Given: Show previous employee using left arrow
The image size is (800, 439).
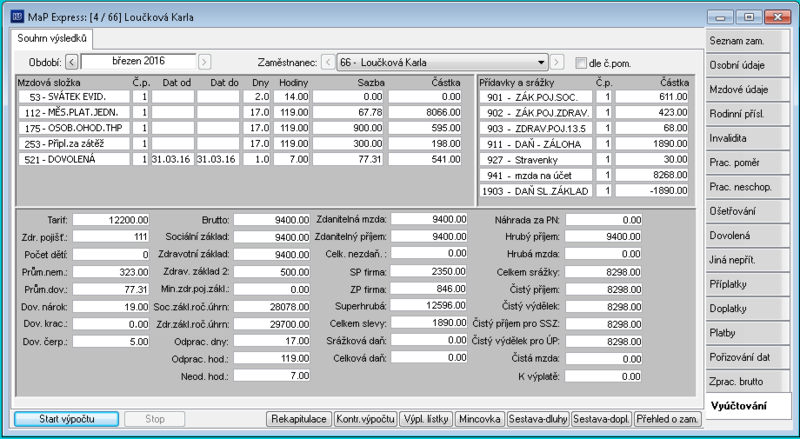Looking at the screenshot, I should [x=328, y=62].
